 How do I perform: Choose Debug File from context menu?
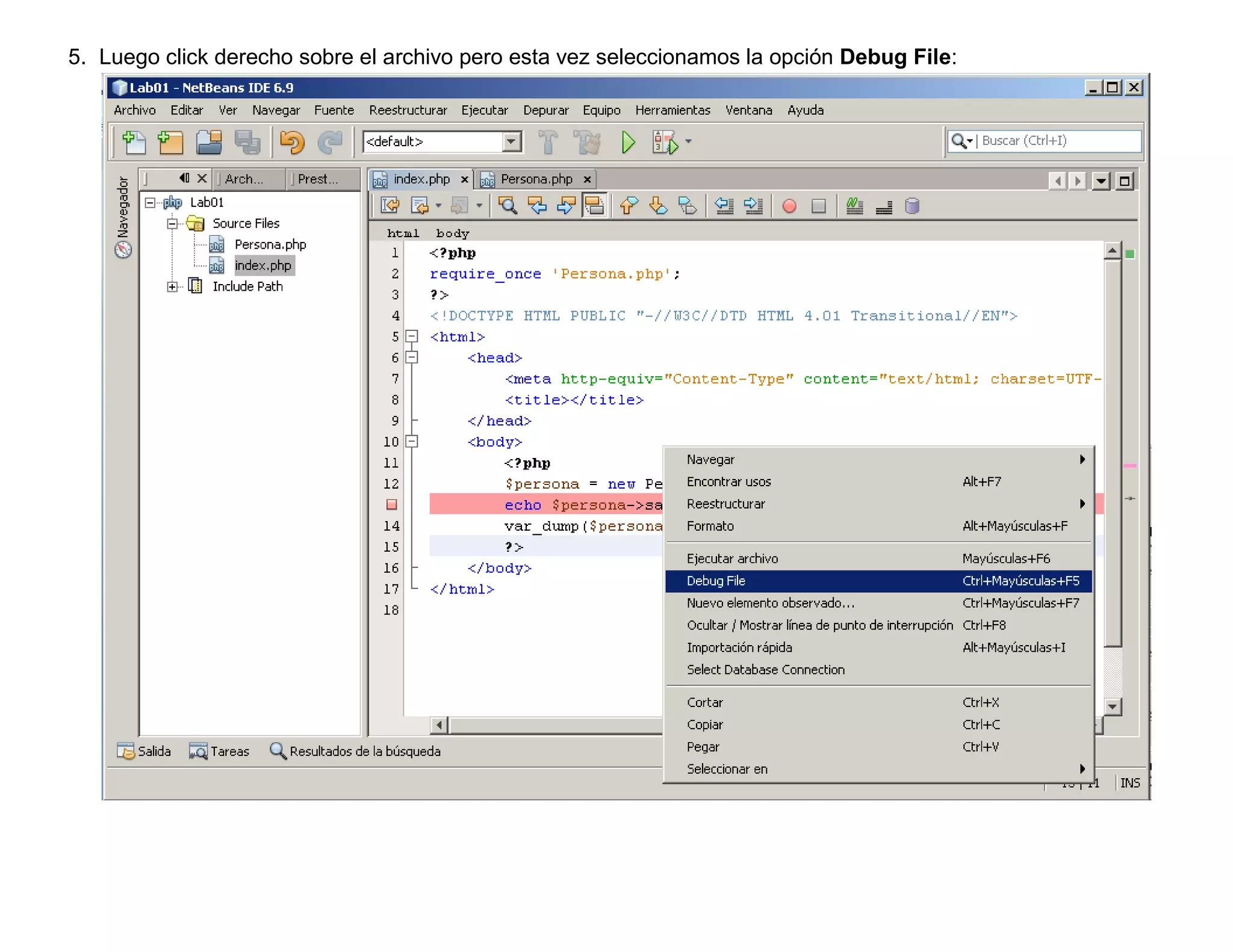click(878, 581)
